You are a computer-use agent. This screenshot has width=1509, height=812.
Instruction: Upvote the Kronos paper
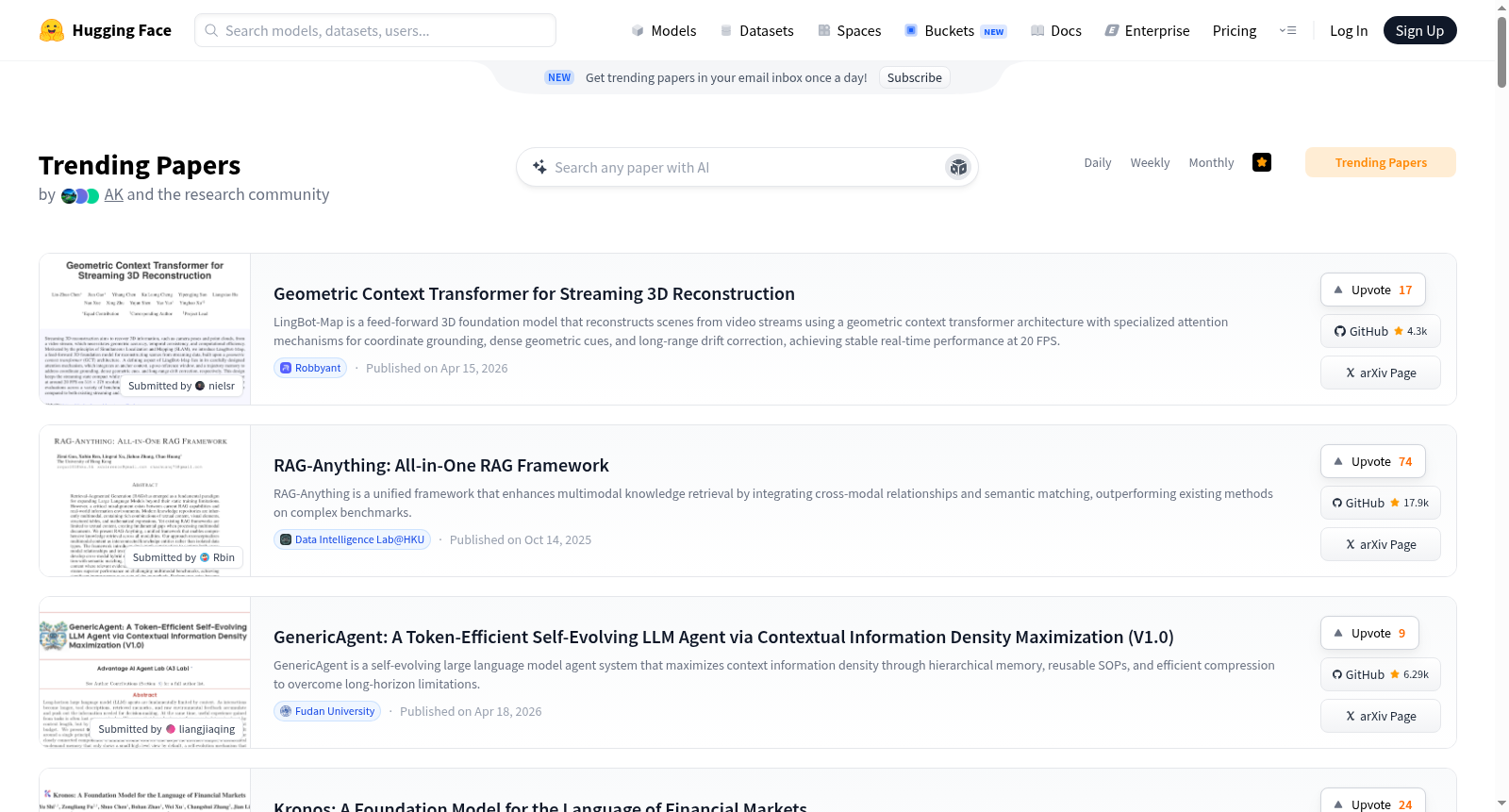[1372, 801]
